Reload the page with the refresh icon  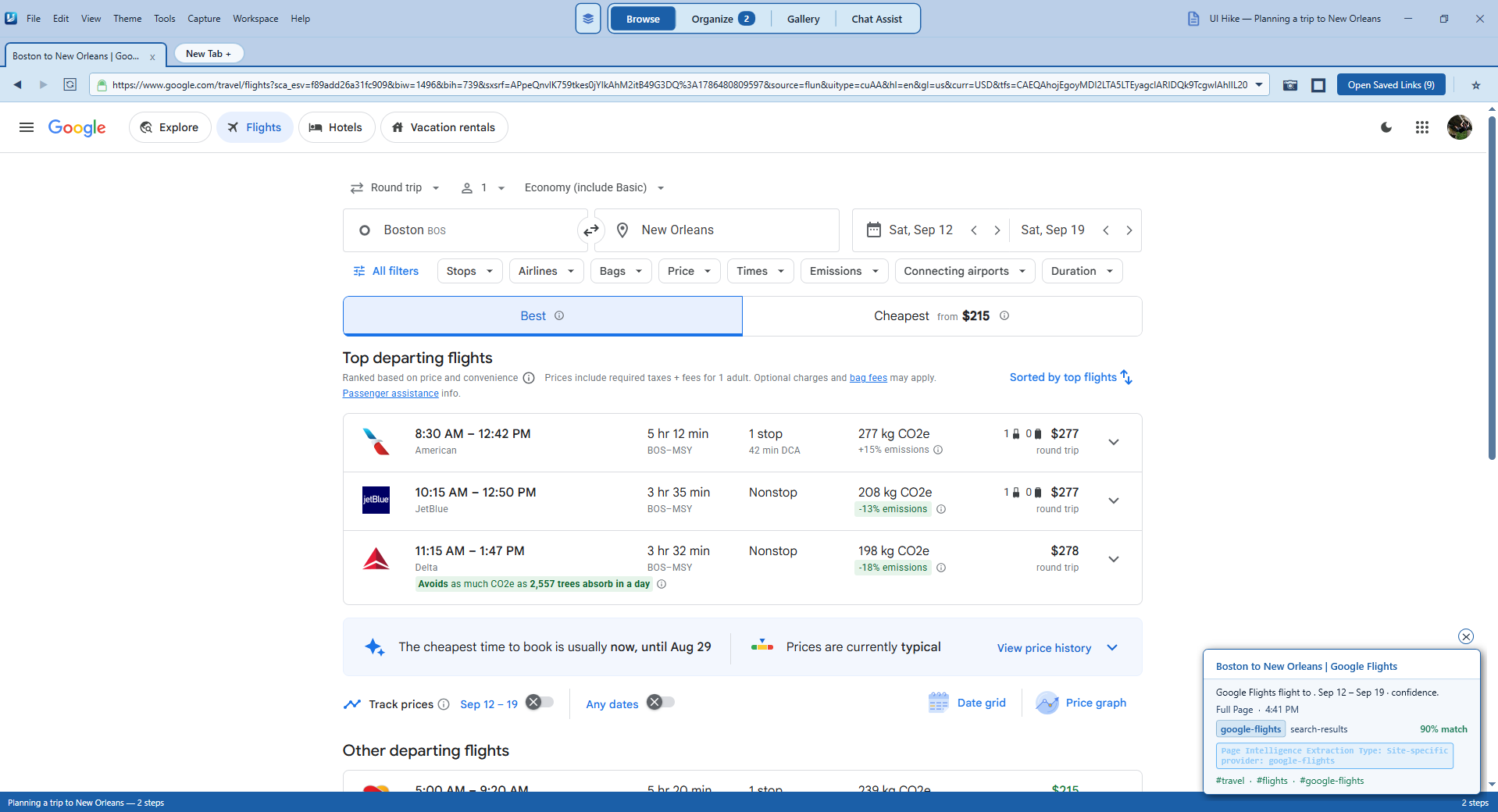[x=70, y=84]
